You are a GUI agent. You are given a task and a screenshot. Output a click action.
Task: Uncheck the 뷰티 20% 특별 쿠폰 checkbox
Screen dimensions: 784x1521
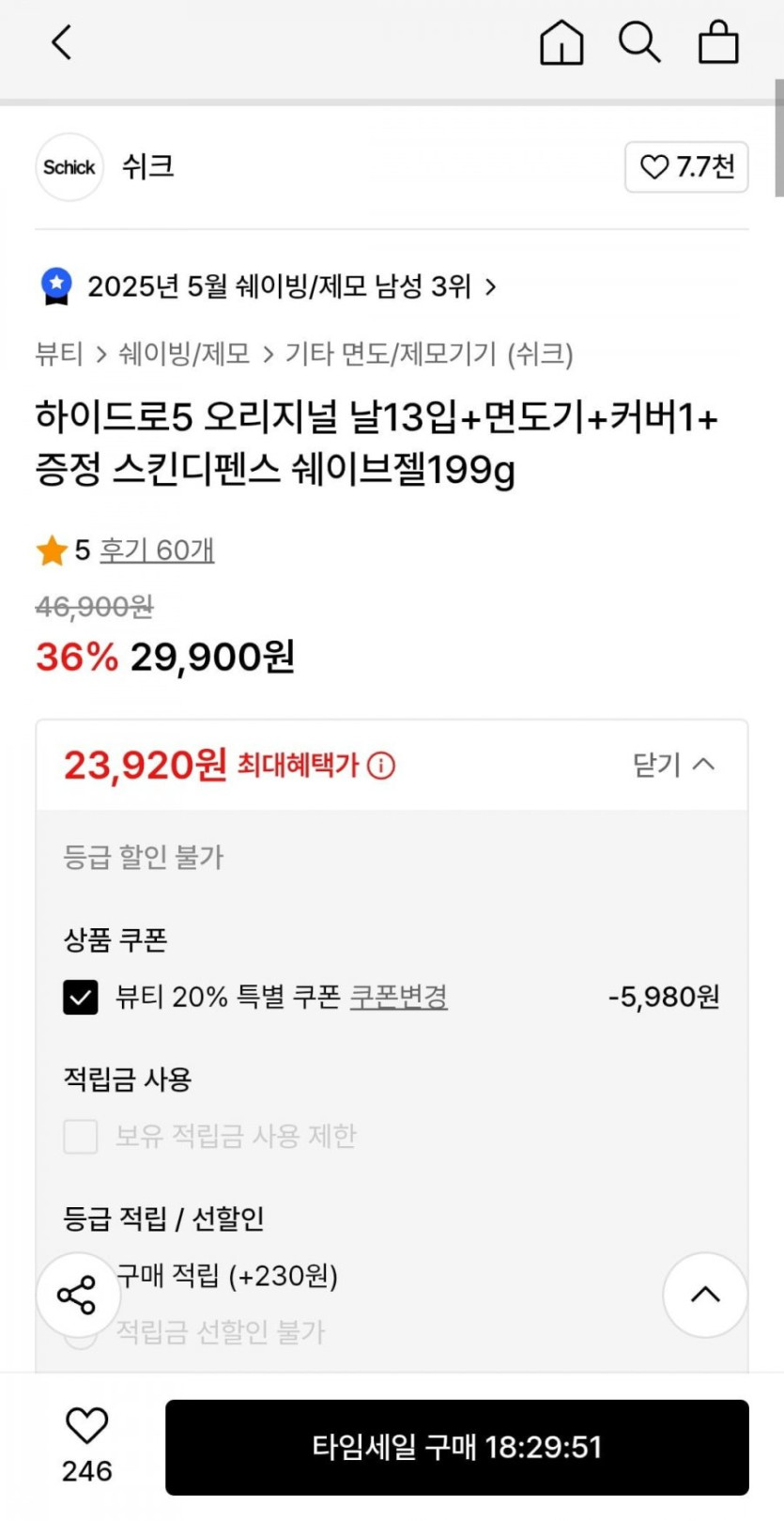coord(81,997)
